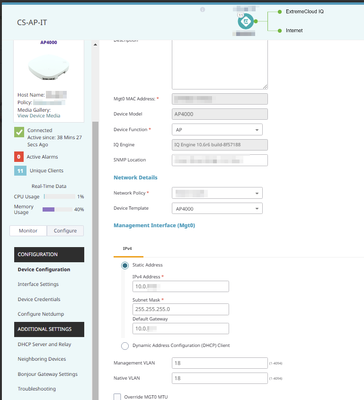The height and width of the screenshot is (400, 364).
Task: Click the Default Gateway input field
Action: pyautogui.click(x=181, y=329)
